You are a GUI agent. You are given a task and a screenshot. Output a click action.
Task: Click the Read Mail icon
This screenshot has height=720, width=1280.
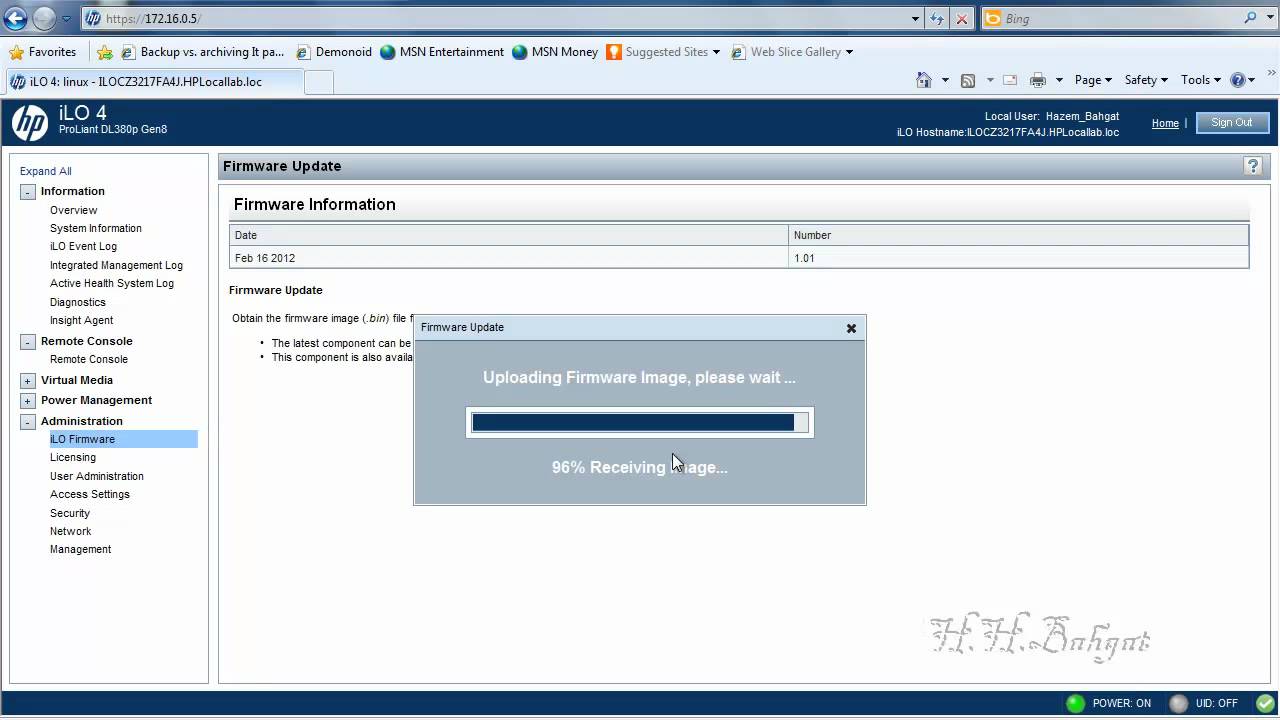tap(1010, 80)
